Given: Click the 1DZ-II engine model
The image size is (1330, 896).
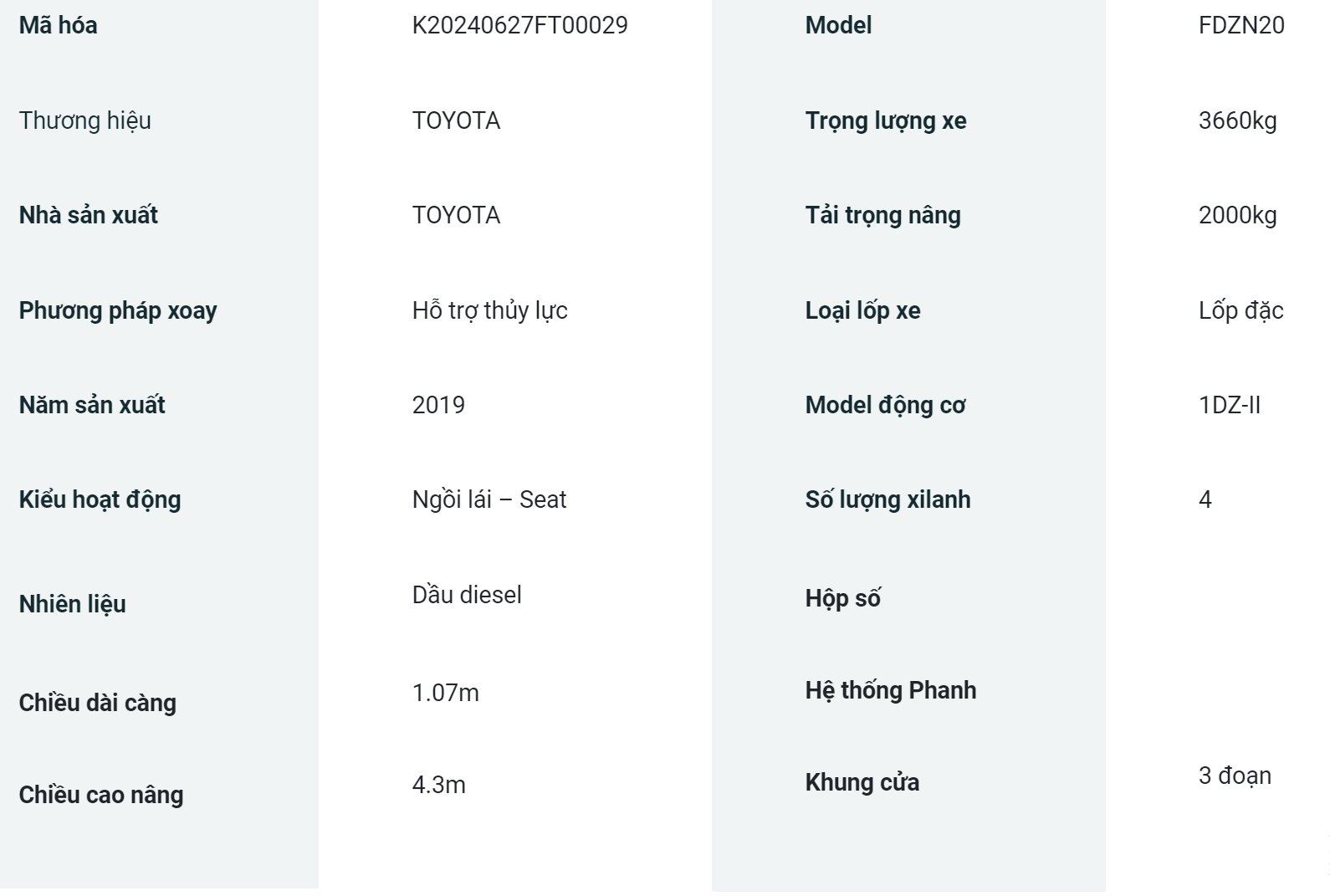Looking at the screenshot, I should (x=1229, y=405).
